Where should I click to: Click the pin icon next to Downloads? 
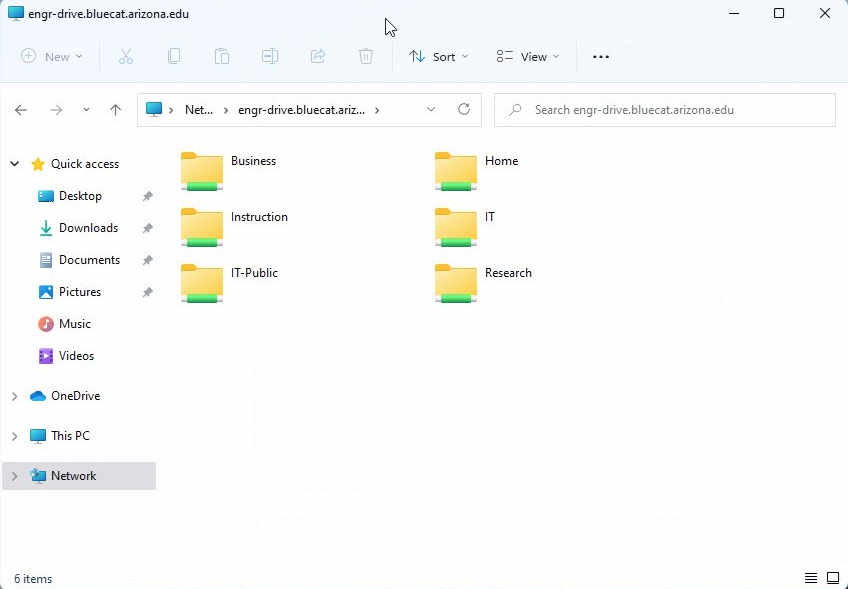click(x=147, y=228)
